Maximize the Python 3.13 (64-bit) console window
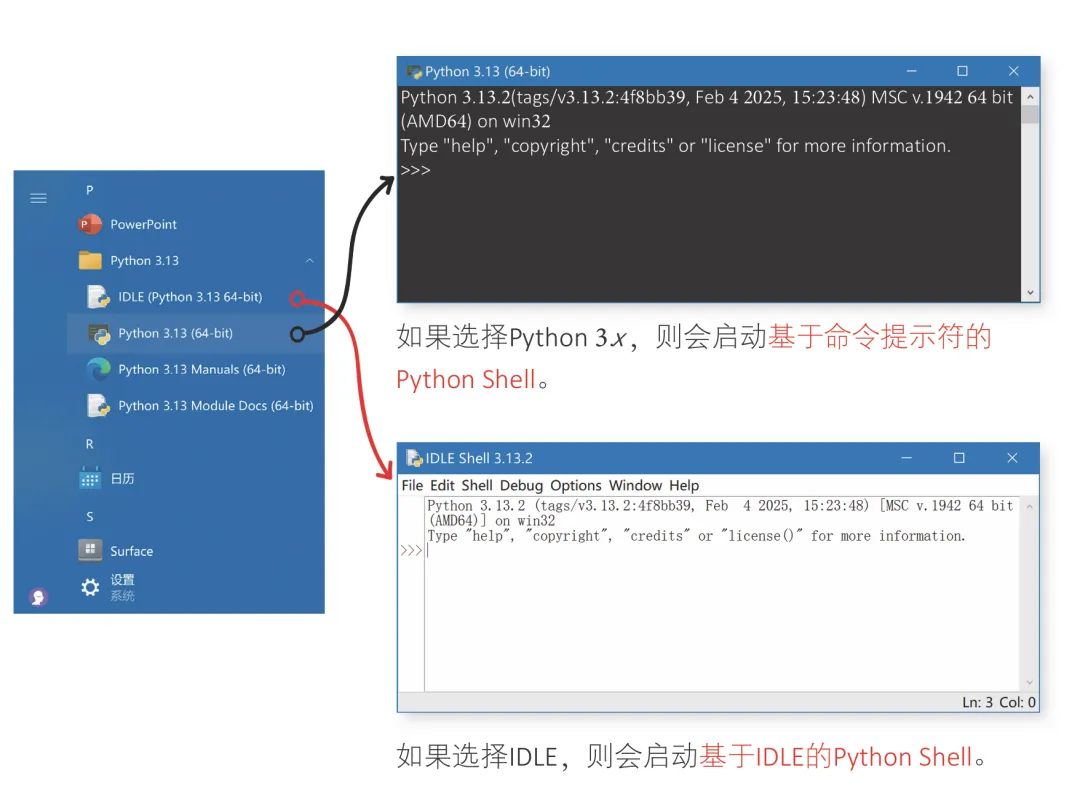Image resolution: width=1080 pixels, height=797 pixels. (962, 71)
